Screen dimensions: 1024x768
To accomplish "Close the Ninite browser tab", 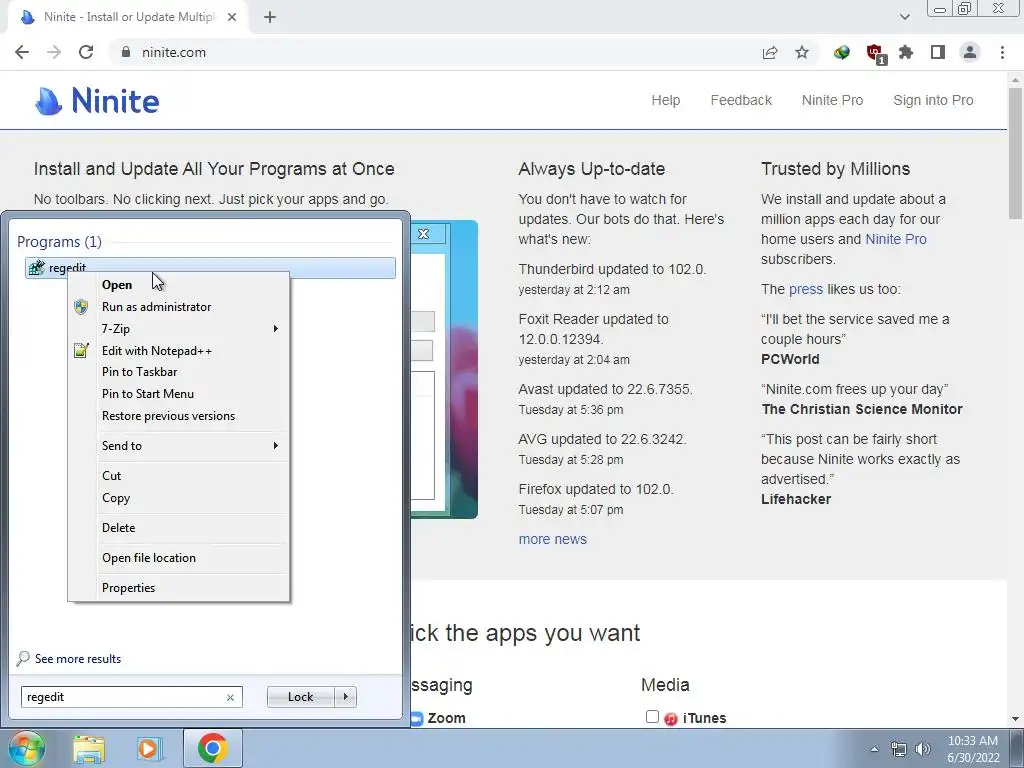I will [232, 17].
